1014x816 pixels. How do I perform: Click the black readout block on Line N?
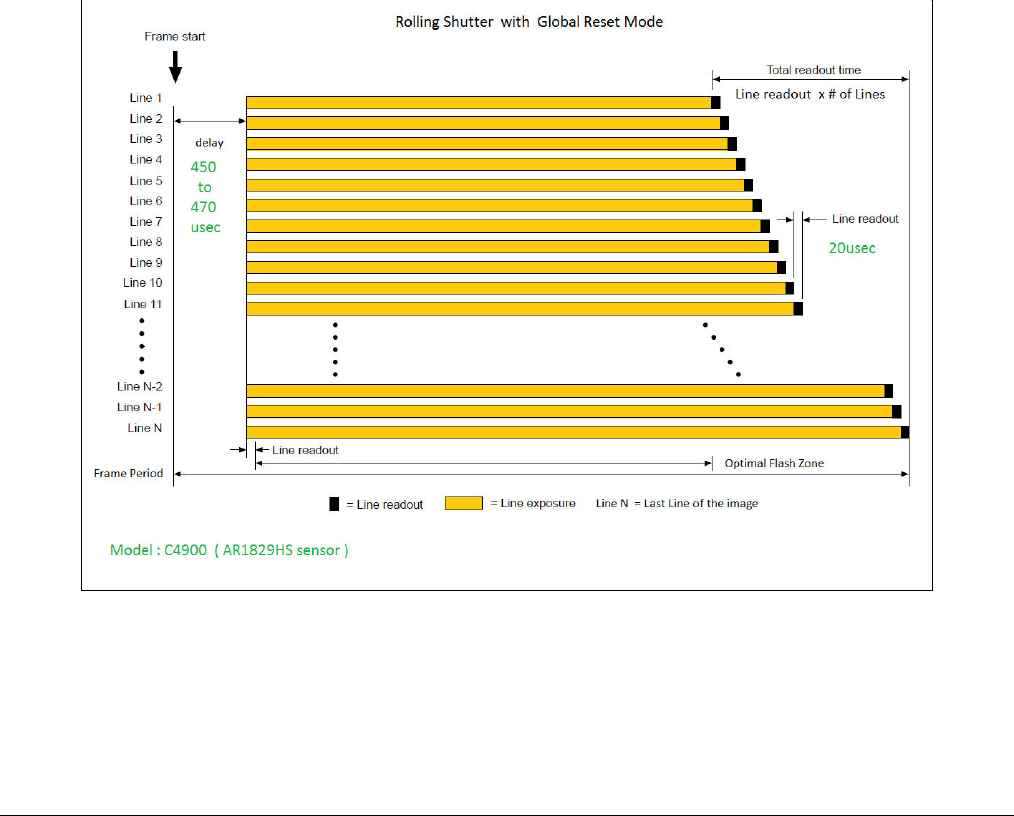point(905,433)
